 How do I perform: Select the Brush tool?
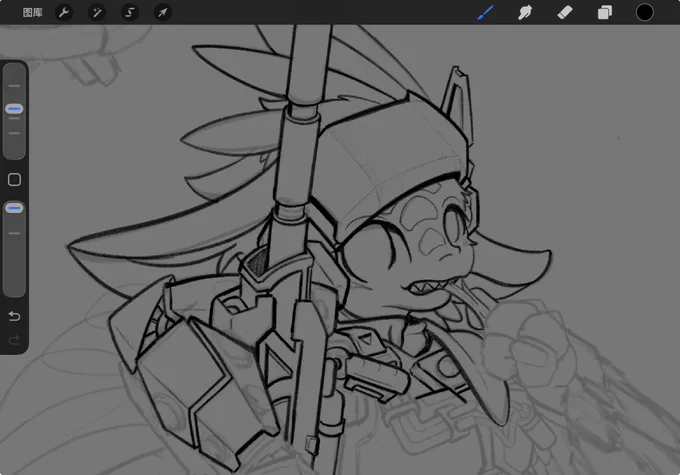coord(485,13)
